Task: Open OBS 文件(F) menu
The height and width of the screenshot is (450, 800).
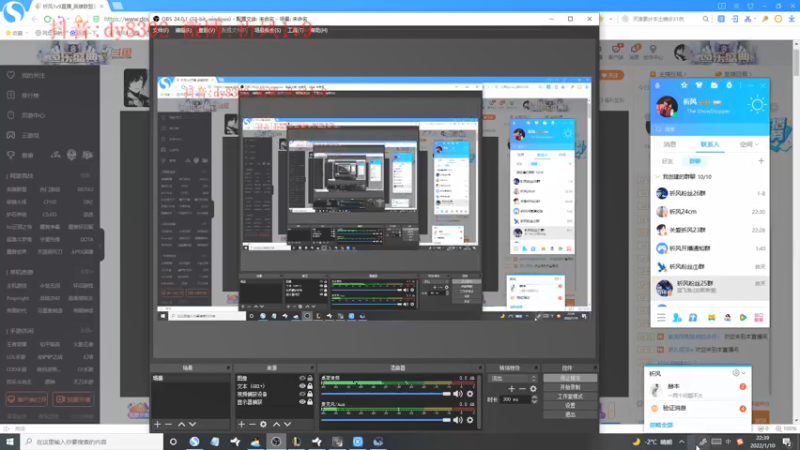Action: point(161,31)
